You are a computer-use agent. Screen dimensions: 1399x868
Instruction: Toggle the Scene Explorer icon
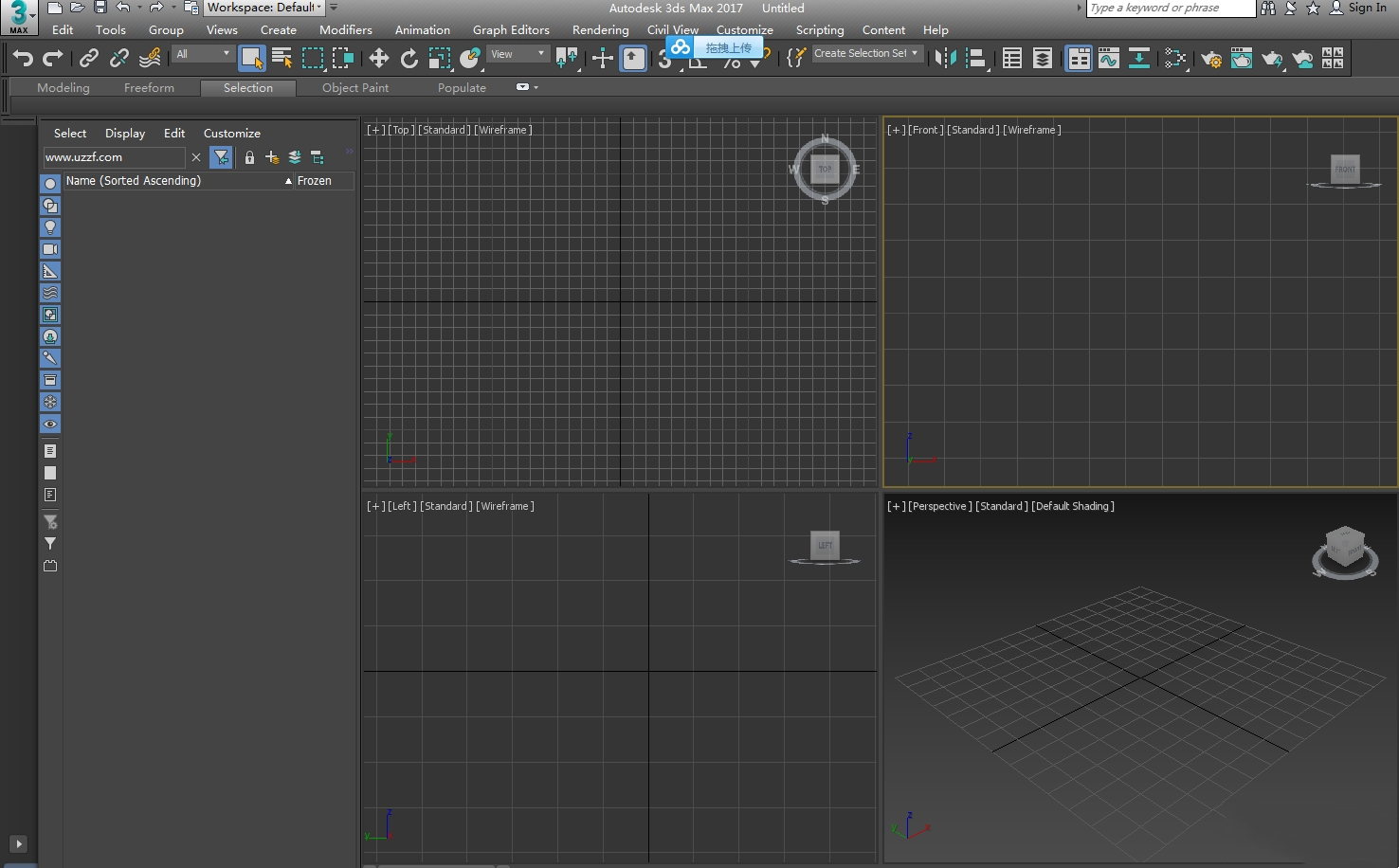click(1012, 59)
